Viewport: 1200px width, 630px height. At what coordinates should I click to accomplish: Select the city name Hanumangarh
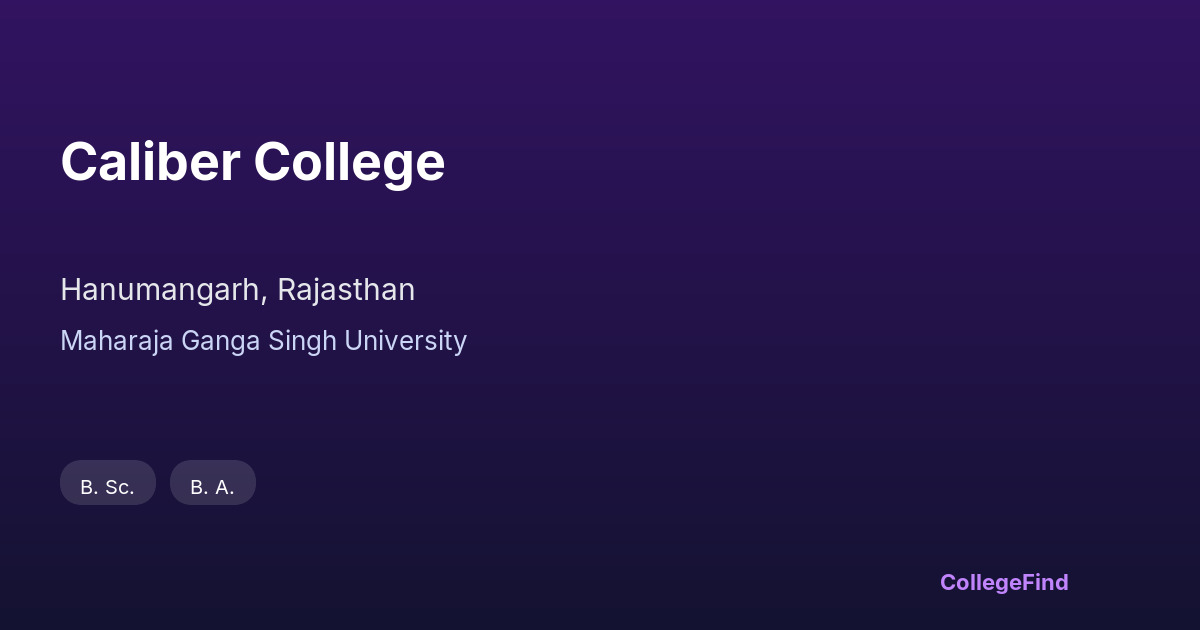(x=162, y=290)
